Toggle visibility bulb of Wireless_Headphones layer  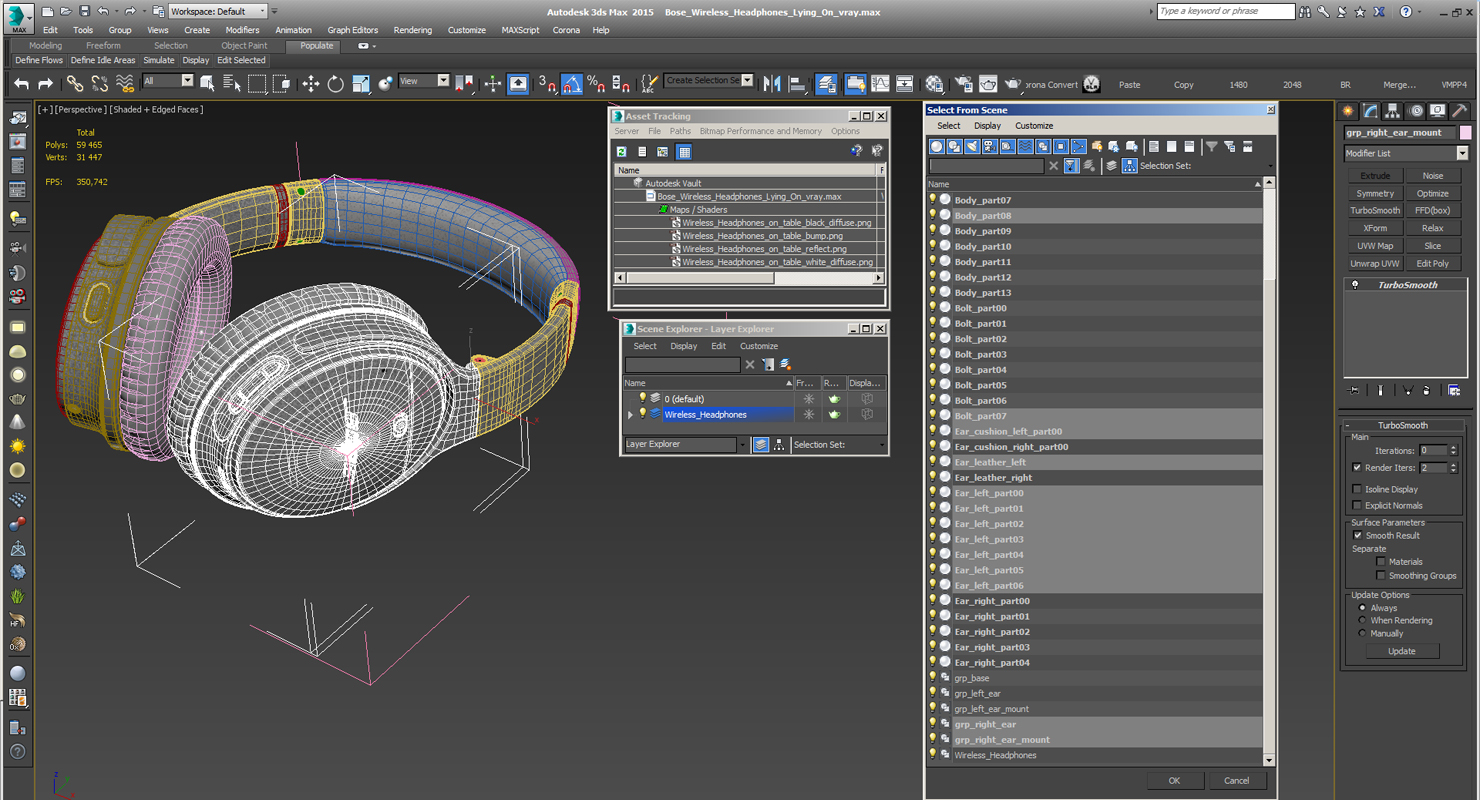click(x=642, y=414)
